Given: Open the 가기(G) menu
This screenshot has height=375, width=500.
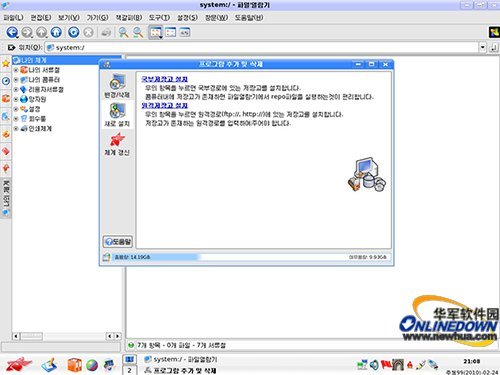Looking at the screenshot, I should (x=97, y=18).
